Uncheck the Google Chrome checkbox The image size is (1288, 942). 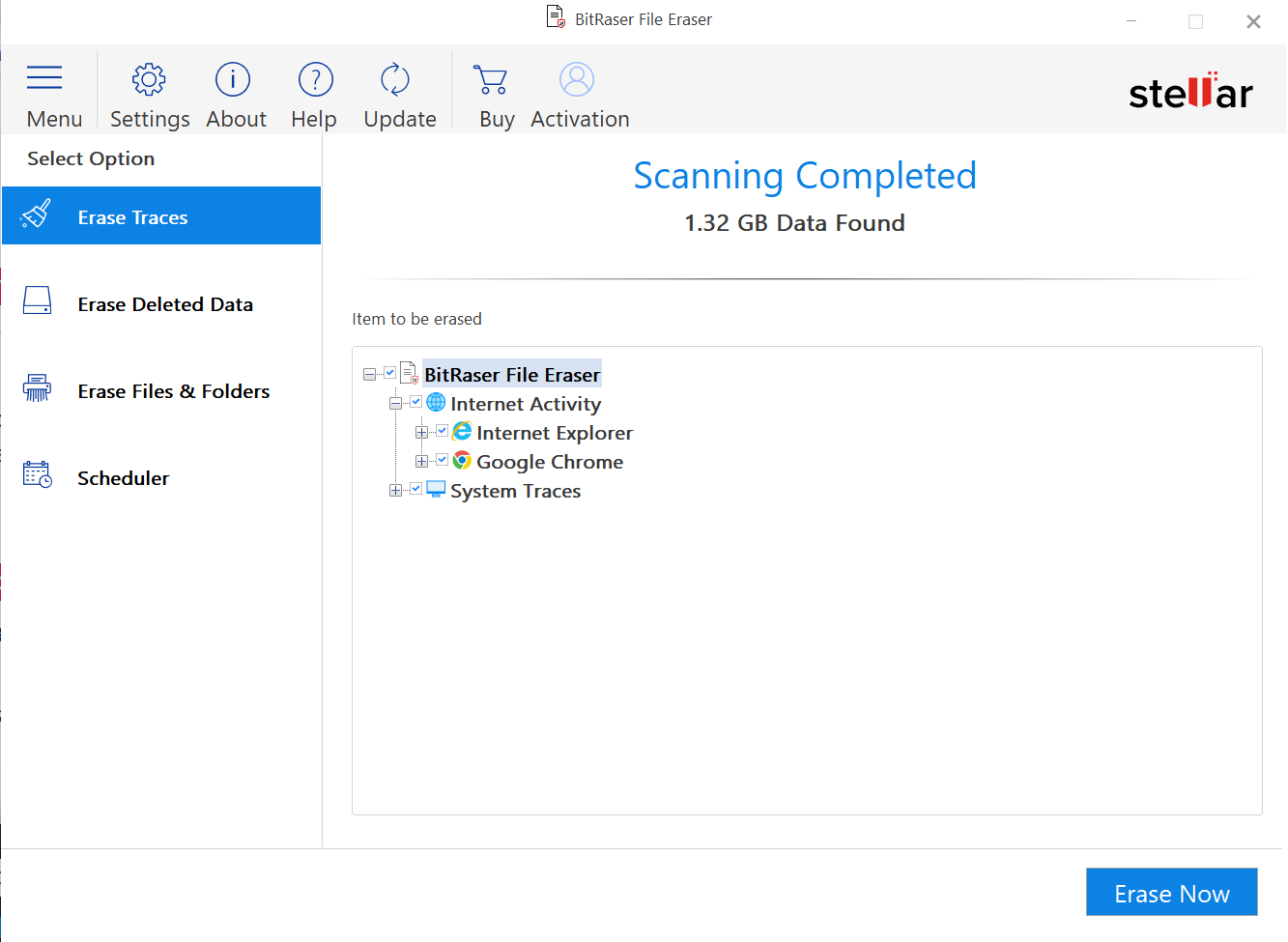click(x=442, y=461)
